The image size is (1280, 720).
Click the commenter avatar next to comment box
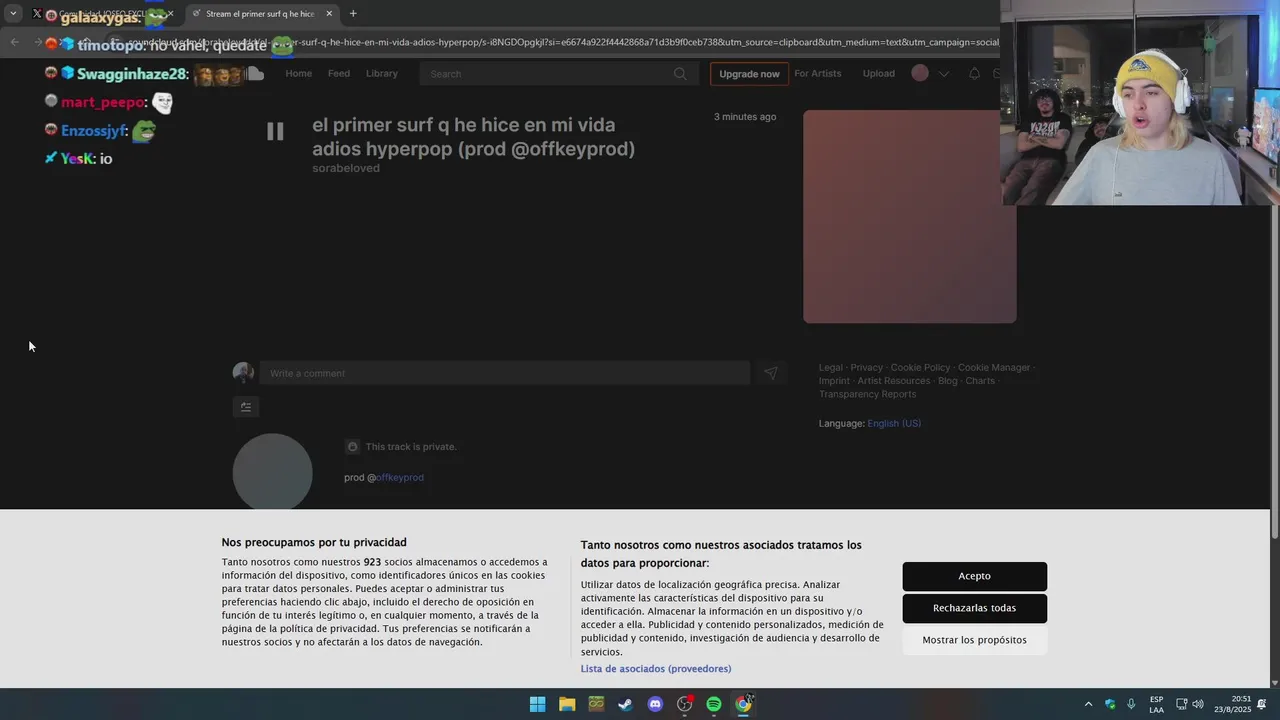click(243, 373)
